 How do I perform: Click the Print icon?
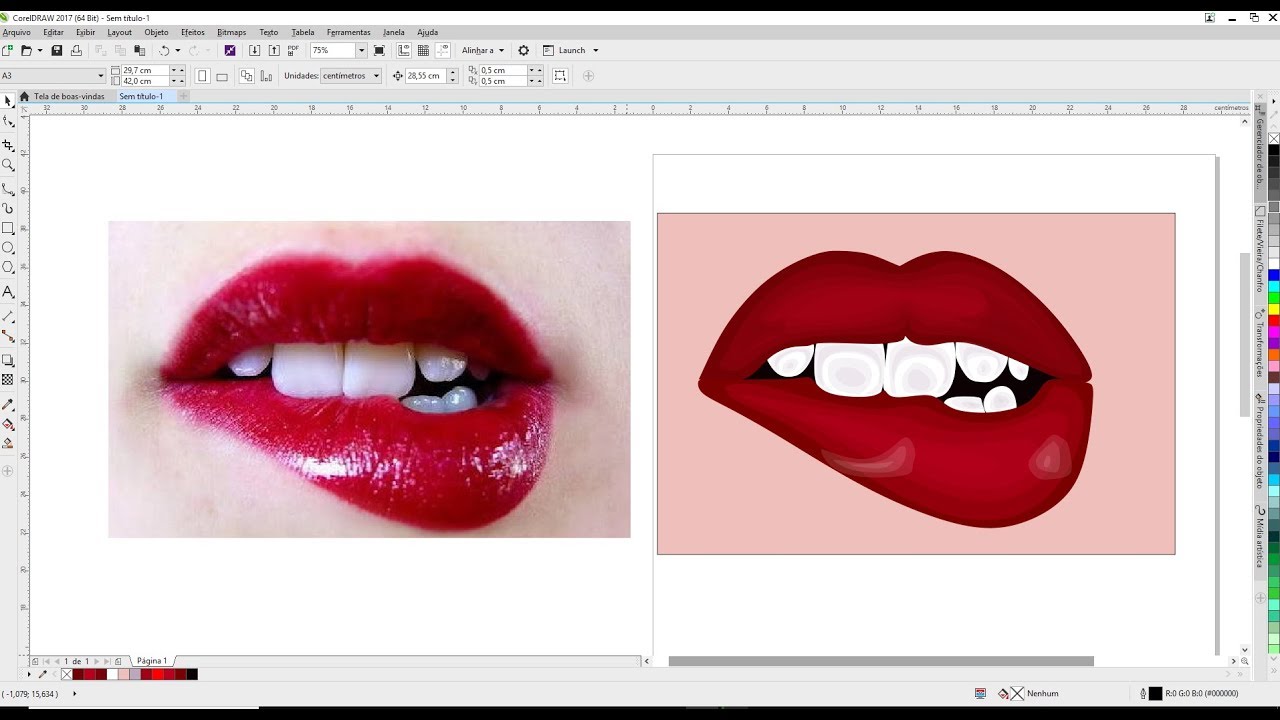[x=76, y=50]
